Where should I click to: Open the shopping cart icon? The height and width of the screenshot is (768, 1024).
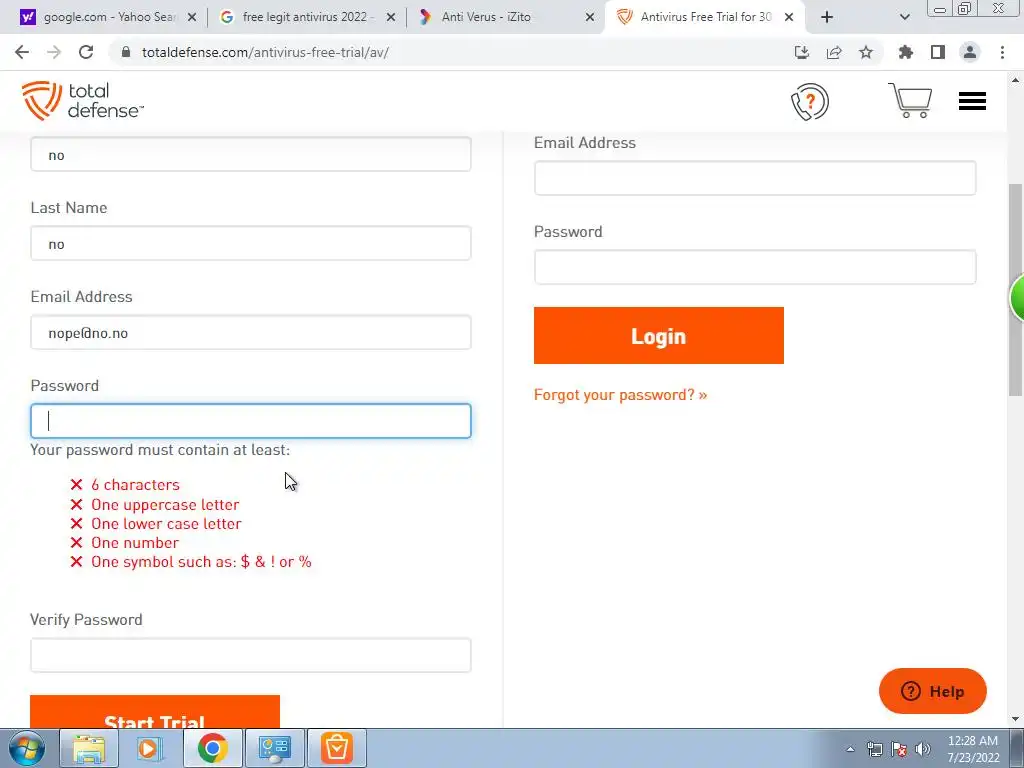910,101
